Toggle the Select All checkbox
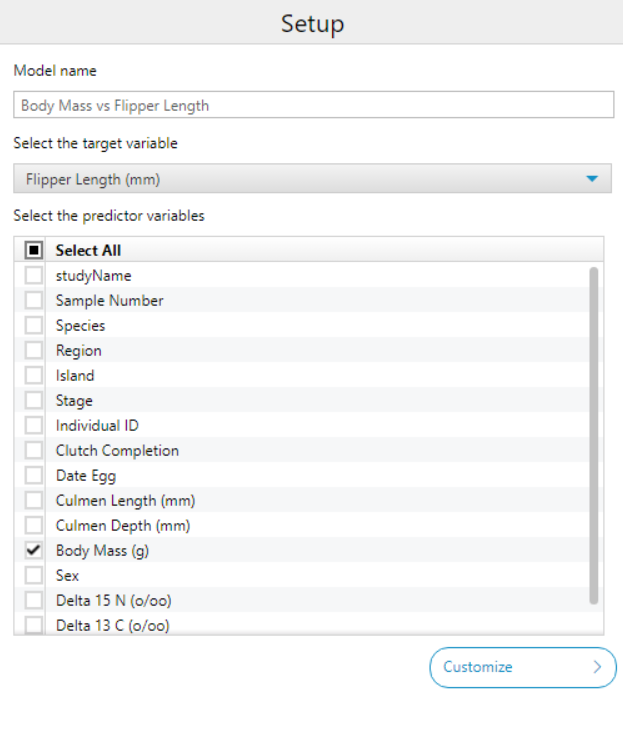The width and height of the screenshot is (623, 737). point(34,251)
